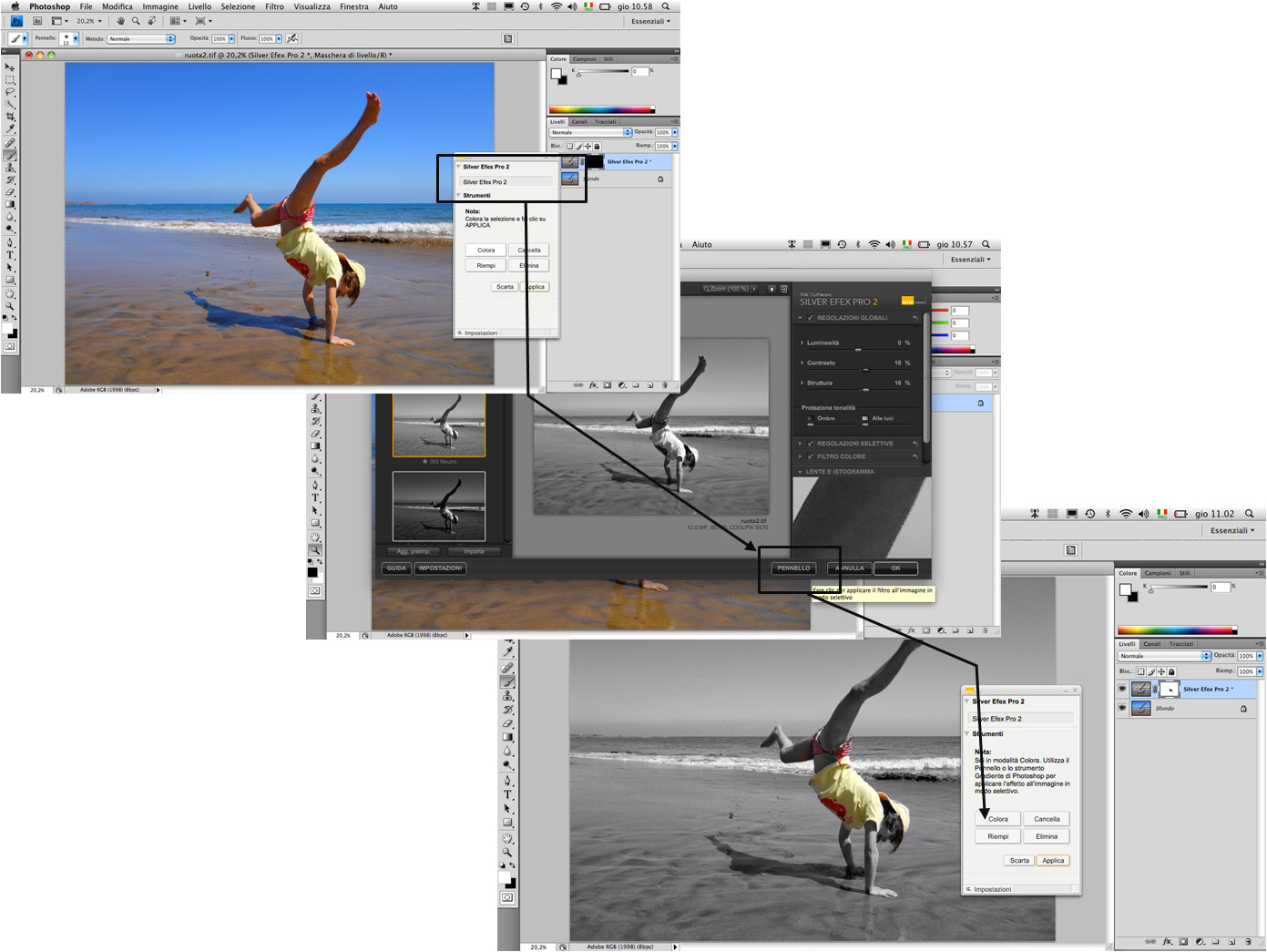Click the layer mask thumbnail in 11.02 Livelli panel

point(1169,689)
